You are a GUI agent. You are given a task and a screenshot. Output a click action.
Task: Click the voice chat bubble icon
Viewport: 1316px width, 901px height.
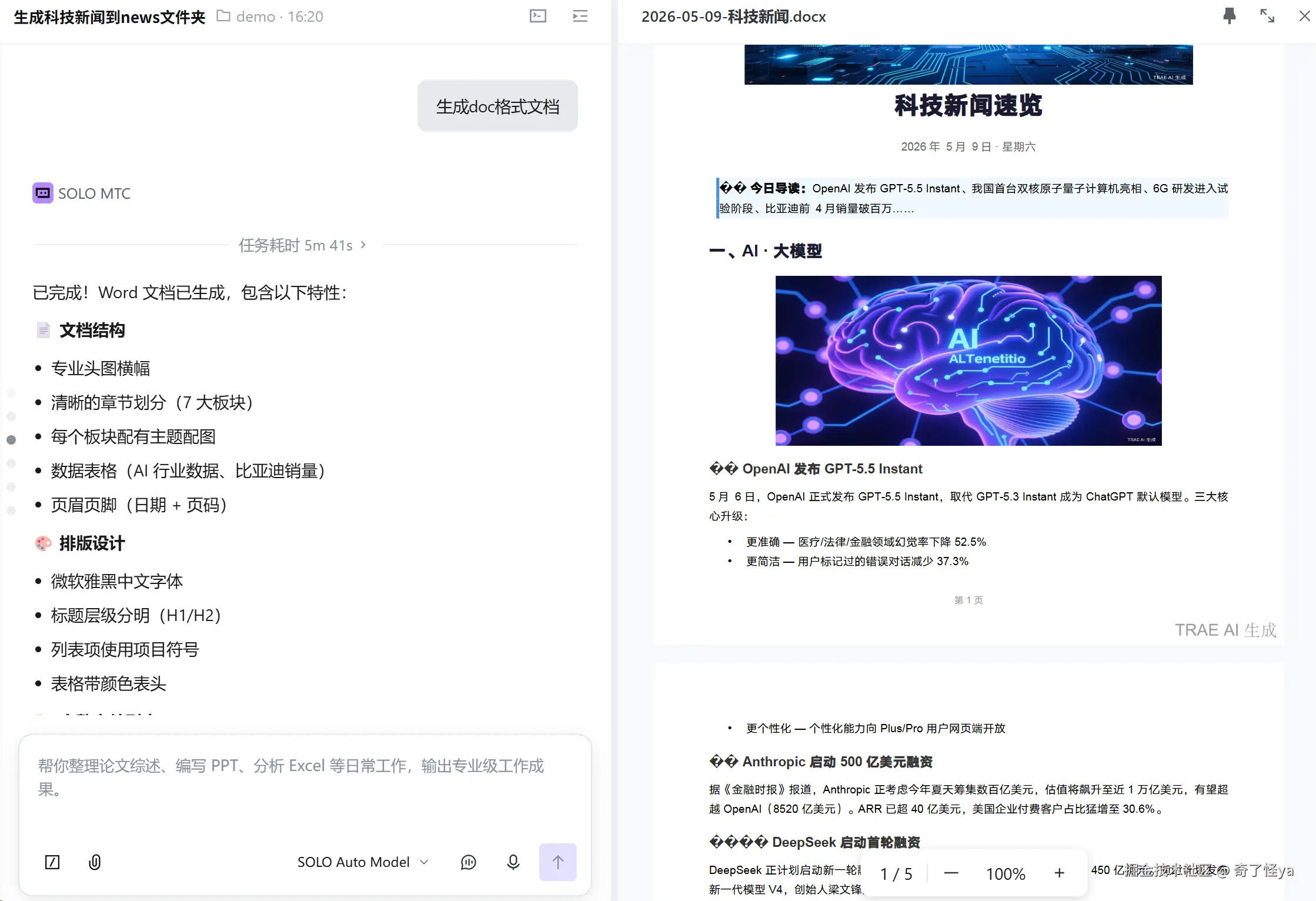[469, 862]
